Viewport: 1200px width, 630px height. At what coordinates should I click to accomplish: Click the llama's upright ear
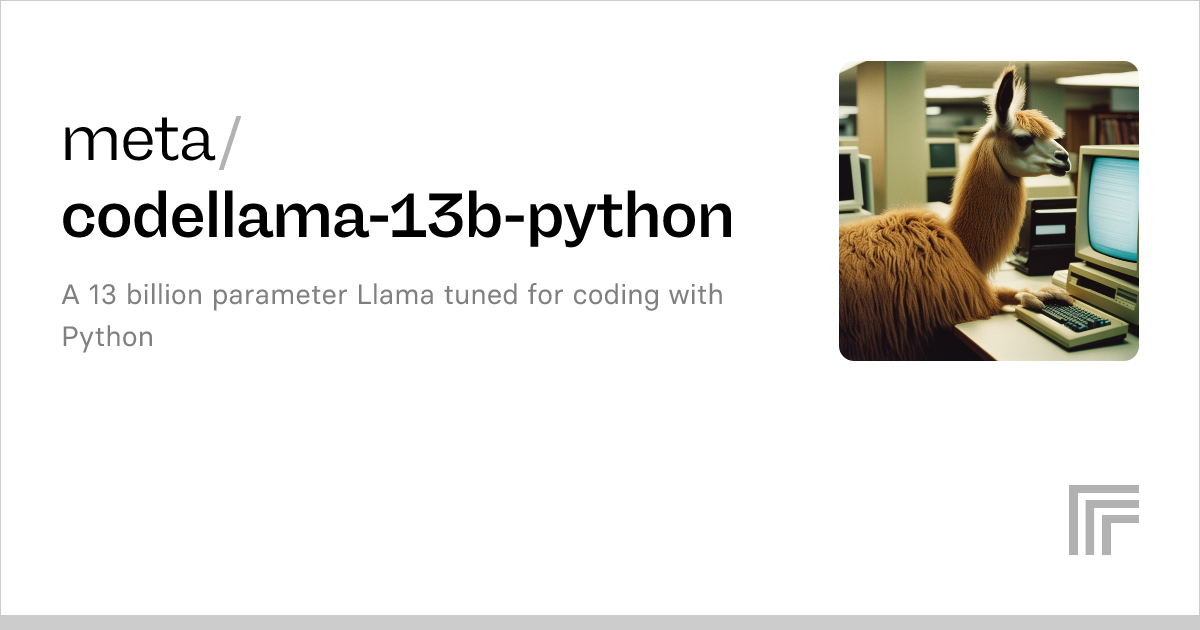[x=1003, y=93]
